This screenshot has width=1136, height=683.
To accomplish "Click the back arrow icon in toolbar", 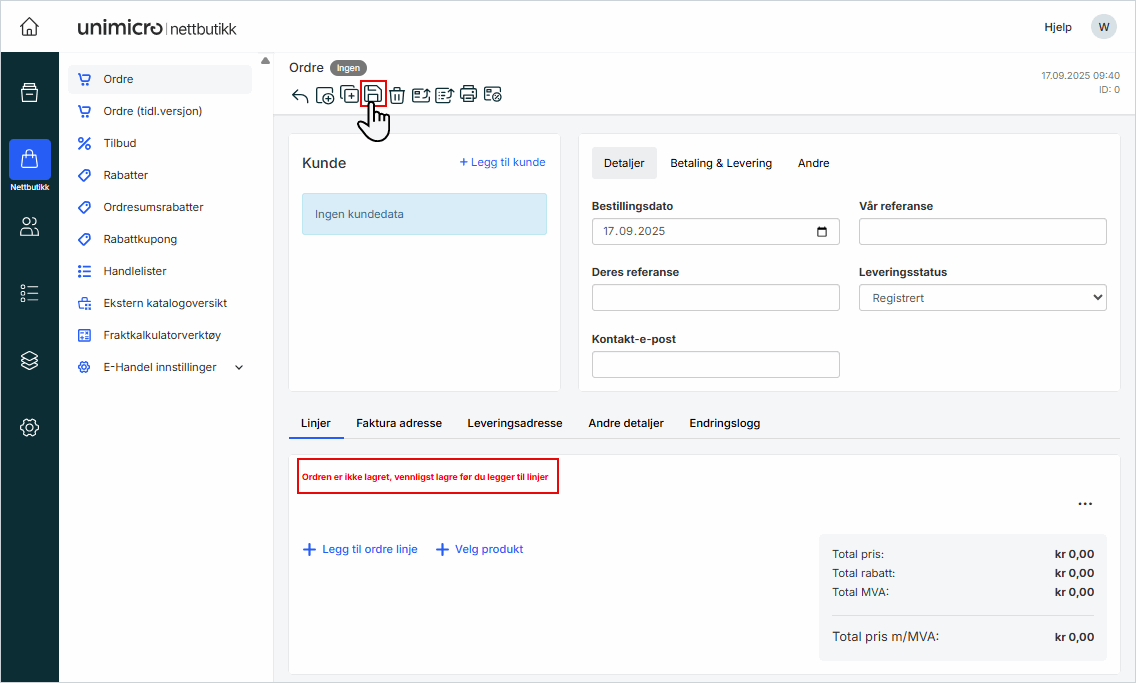I will [x=300, y=96].
